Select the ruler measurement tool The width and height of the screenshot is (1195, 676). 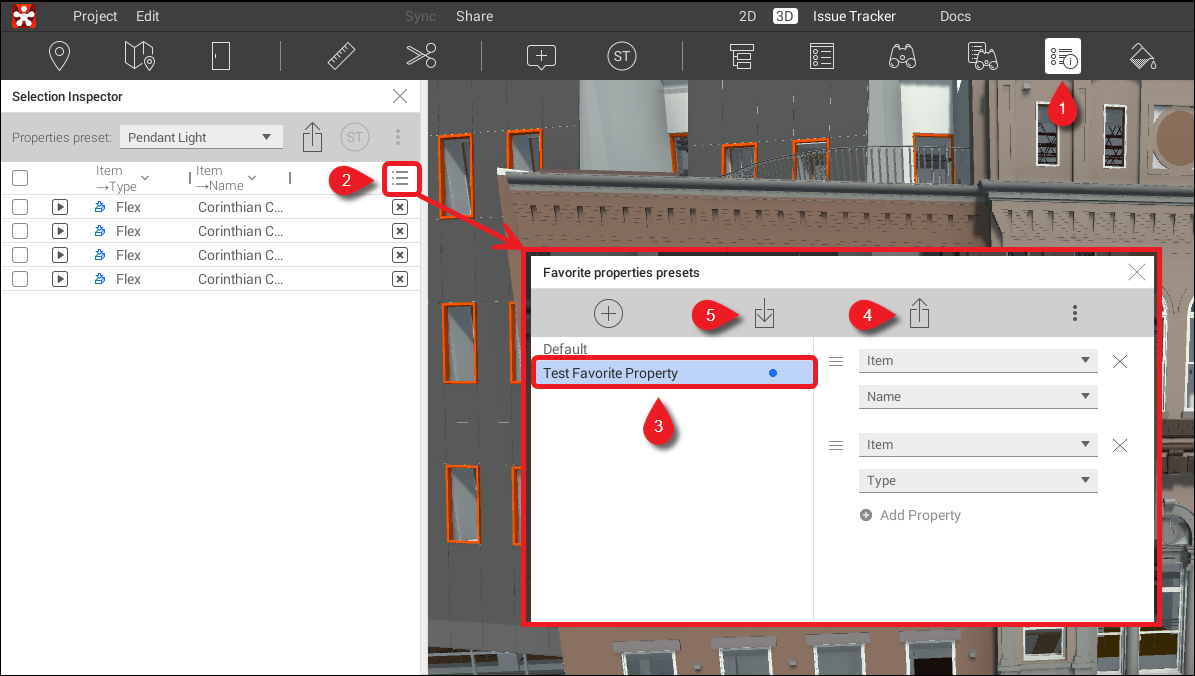[342, 56]
